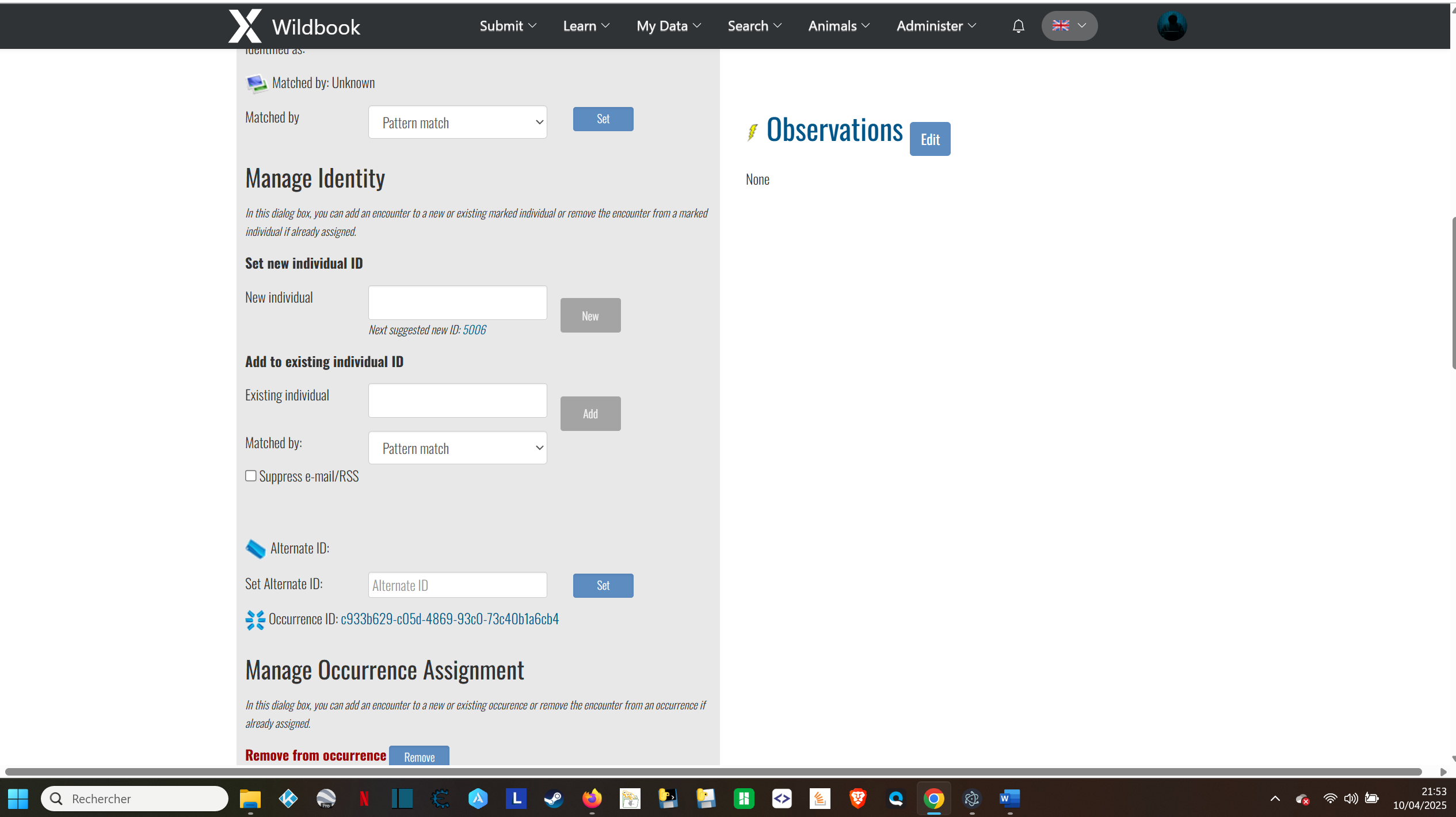Click the Occurrence ID snowflake icon

[255, 620]
